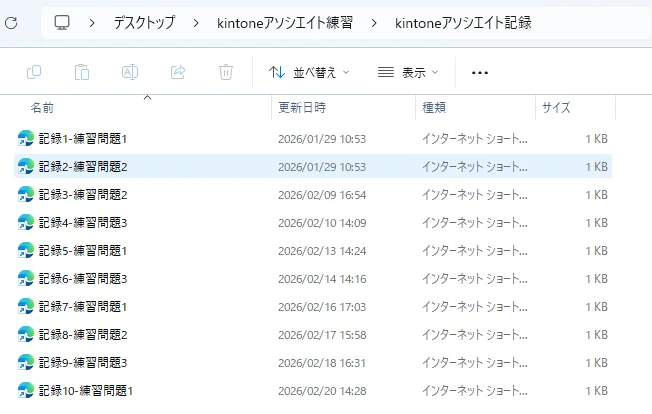The height and width of the screenshot is (414, 652).
Task: Go to kintoneアソシエイト練習 breadcrumb folder
Action: tap(285, 23)
